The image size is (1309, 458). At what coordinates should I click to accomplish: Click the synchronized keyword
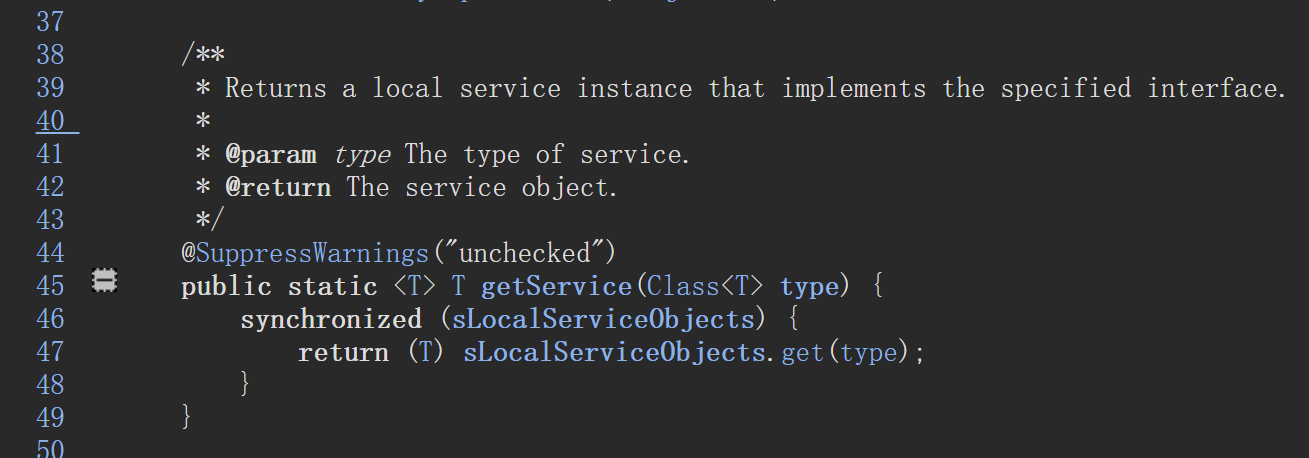click(x=331, y=320)
